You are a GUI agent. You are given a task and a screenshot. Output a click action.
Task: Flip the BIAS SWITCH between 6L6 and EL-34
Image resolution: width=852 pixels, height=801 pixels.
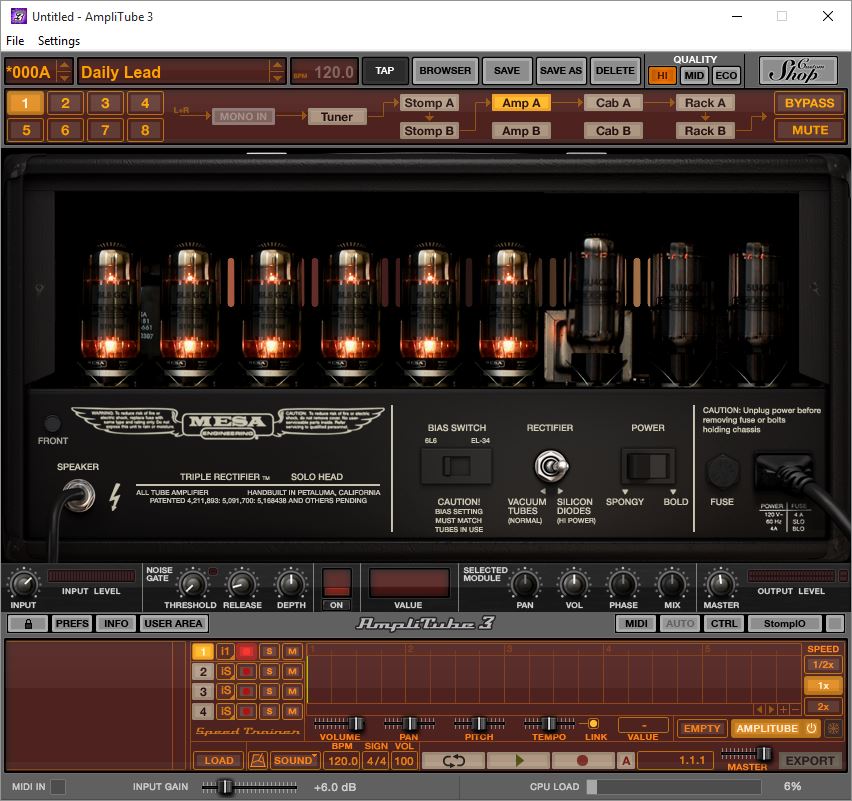(456, 466)
